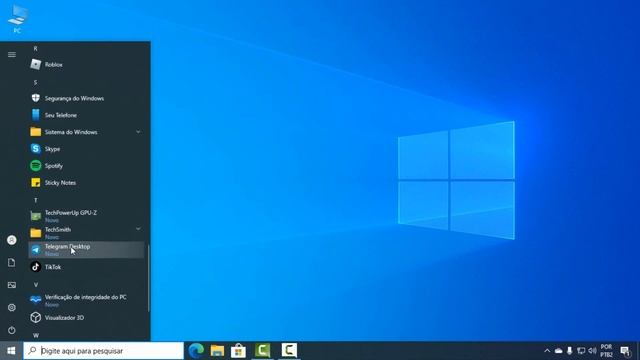Click the microphone tray icon
640x360 pixels.
(570, 351)
